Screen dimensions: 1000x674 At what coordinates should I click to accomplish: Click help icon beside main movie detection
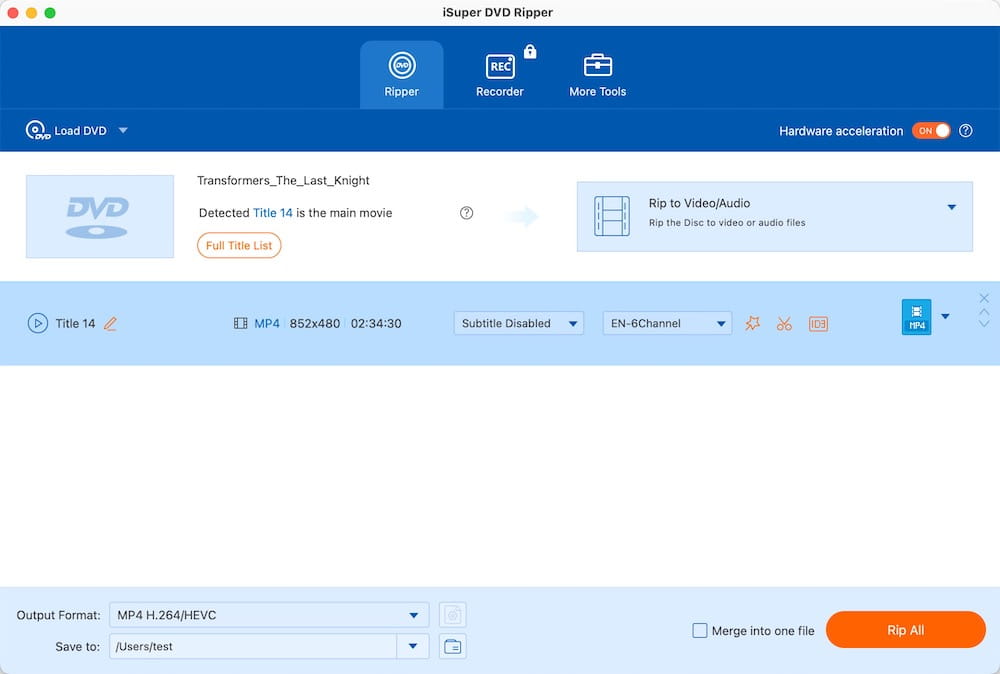point(467,213)
